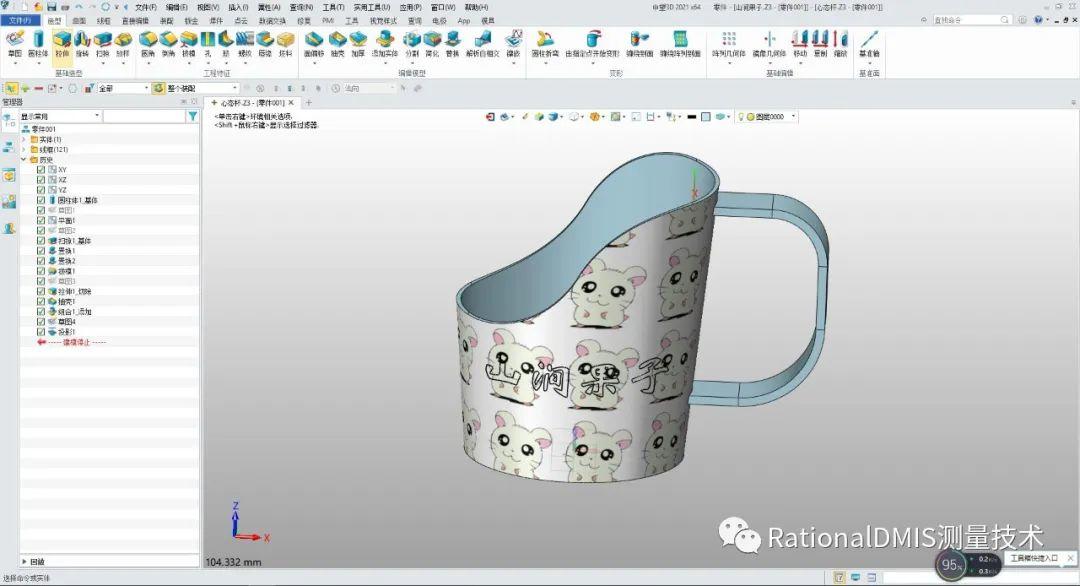
Task: Switch to the 钣金 ribbon tab
Action: click(x=191, y=21)
